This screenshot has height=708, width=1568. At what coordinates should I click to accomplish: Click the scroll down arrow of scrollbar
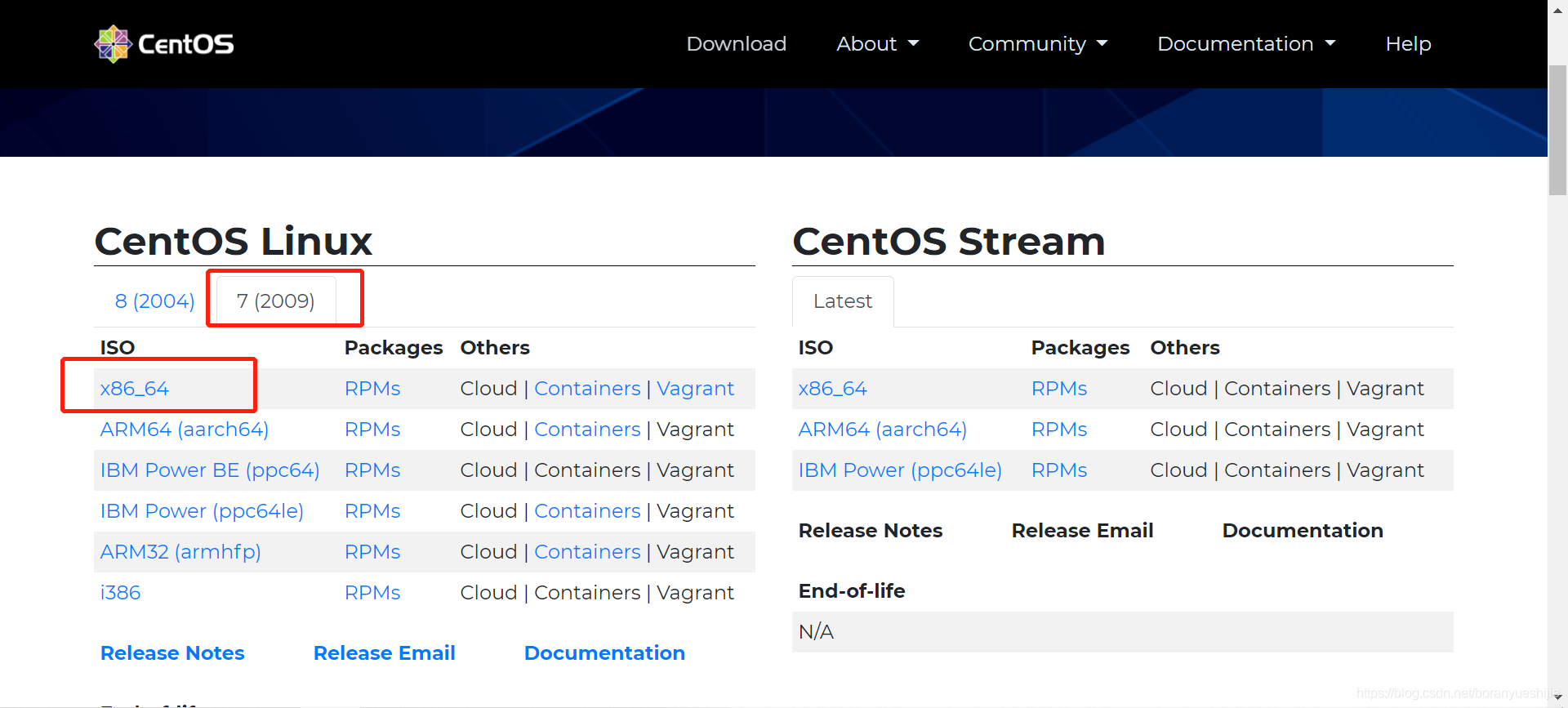1557,697
